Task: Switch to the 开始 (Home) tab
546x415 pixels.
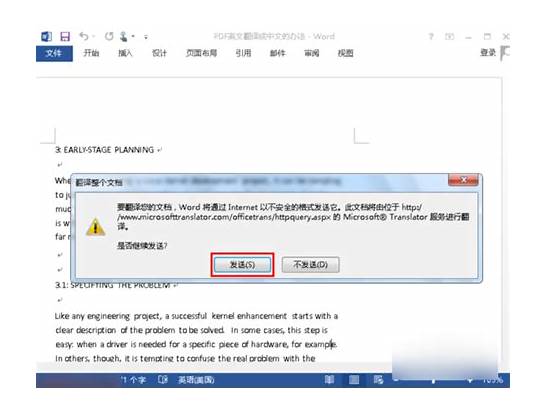Action: pos(91,53)
